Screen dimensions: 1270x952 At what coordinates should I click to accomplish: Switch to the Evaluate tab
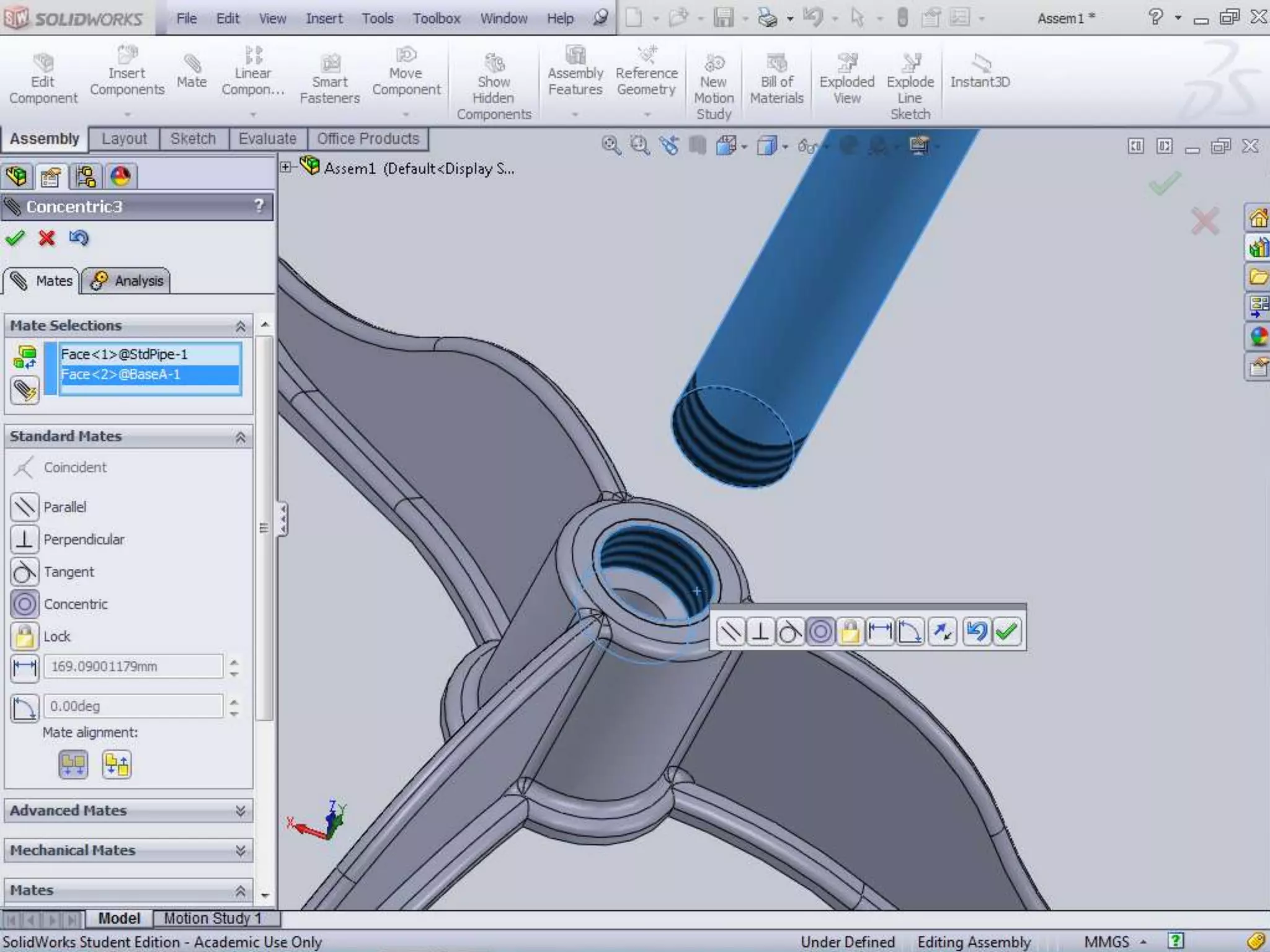coord(267,138)
